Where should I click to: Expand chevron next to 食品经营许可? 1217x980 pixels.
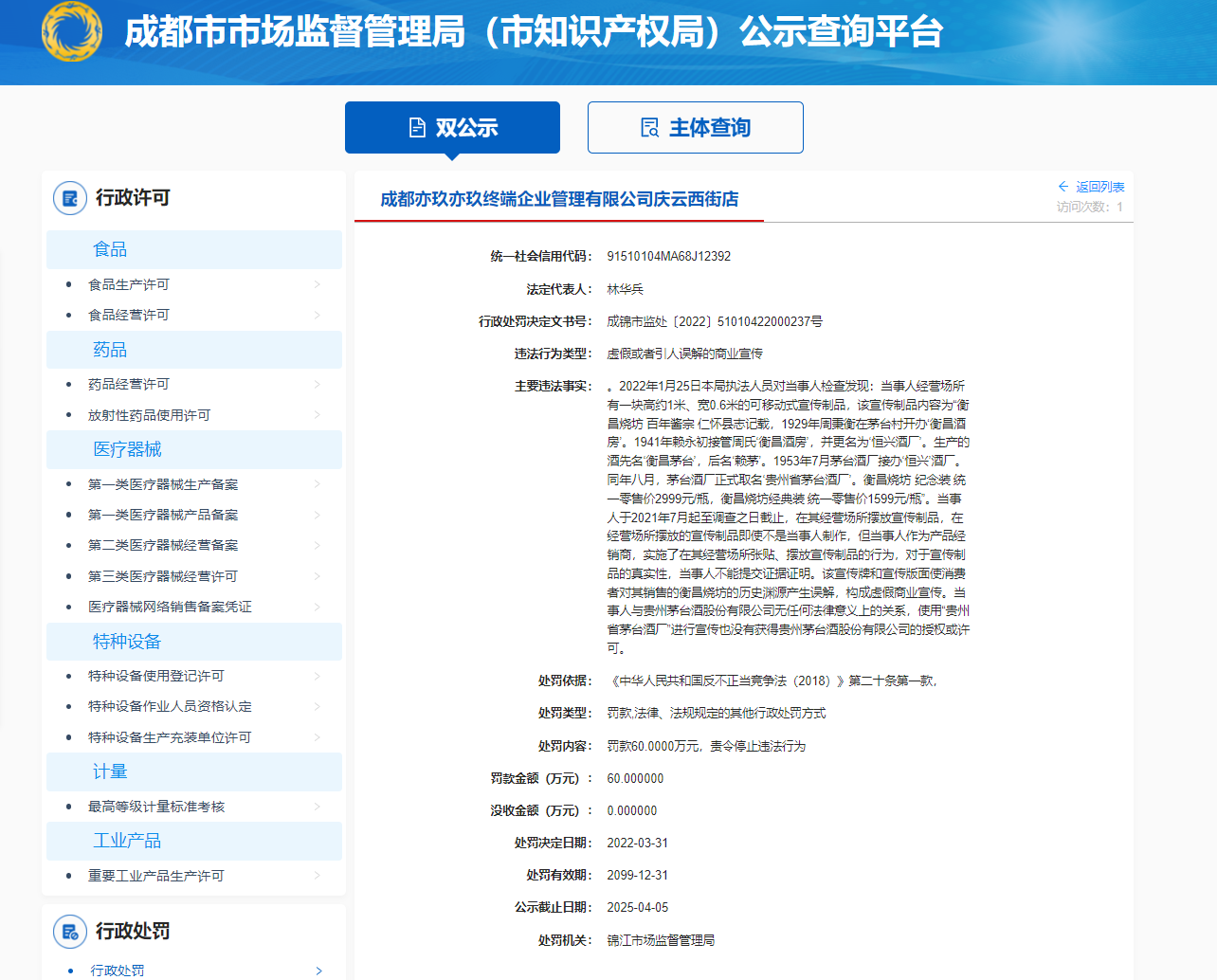(x=317, y=316)
